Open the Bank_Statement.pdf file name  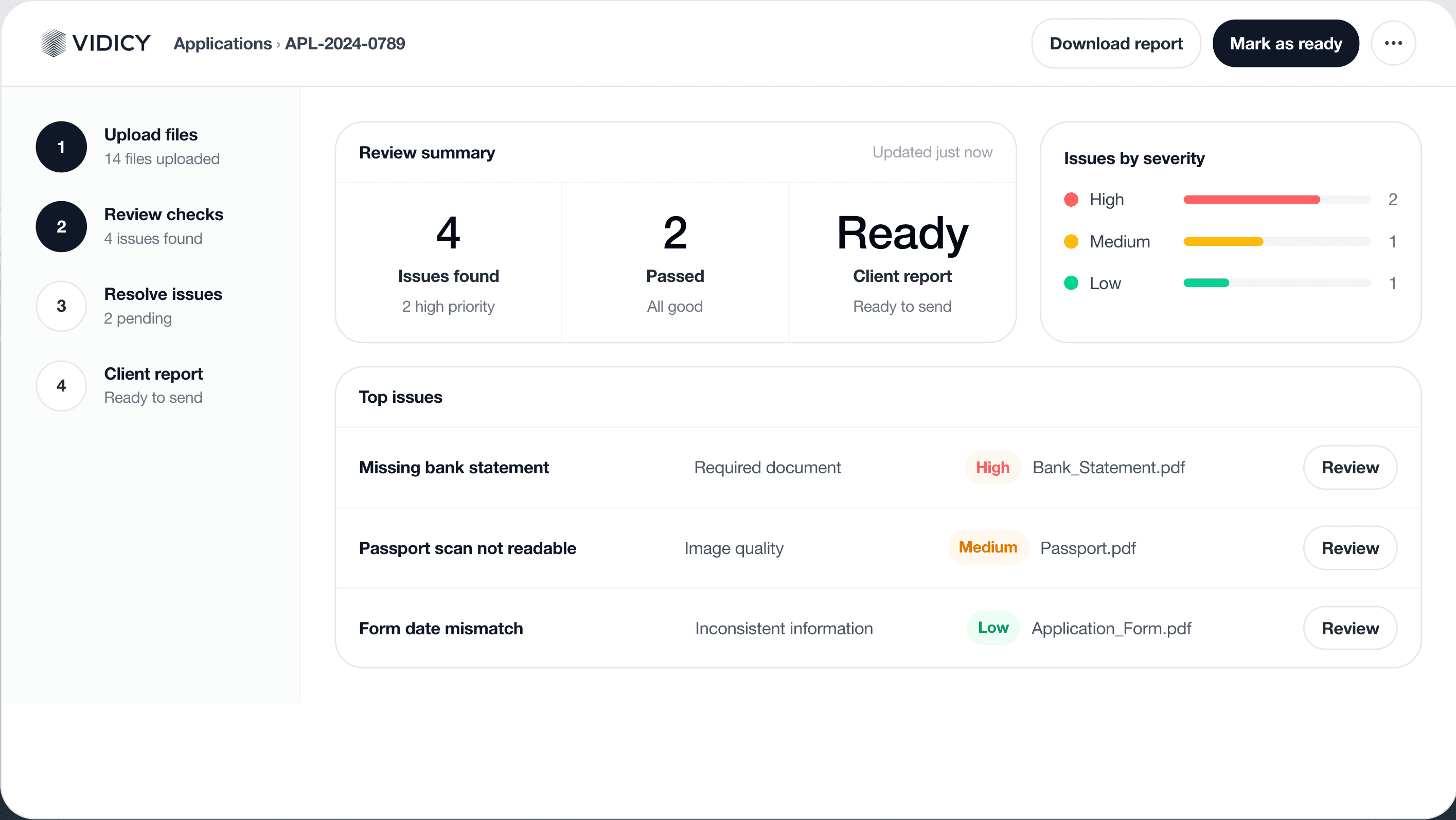pyautogui.click(x=1108, y=468)
